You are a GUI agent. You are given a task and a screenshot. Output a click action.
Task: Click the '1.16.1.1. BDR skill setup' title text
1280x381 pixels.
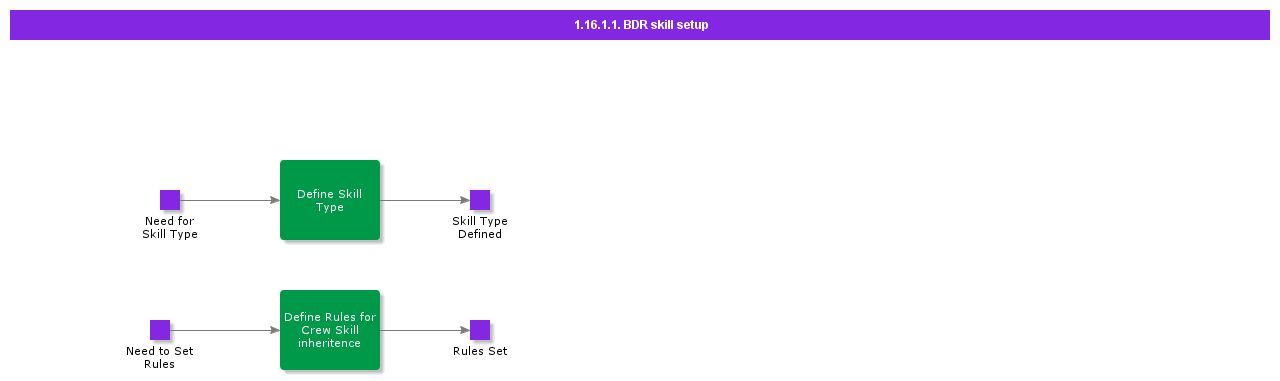(641, 25)
